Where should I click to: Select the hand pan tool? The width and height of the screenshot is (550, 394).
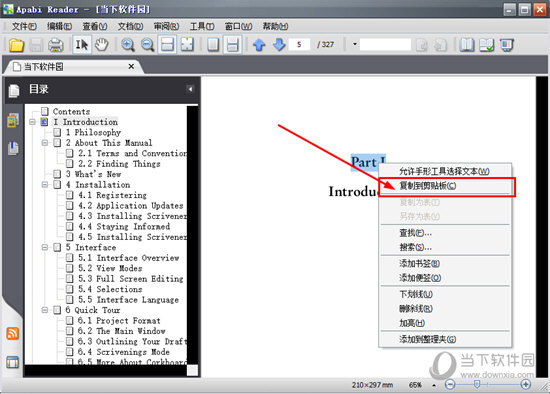102,45
